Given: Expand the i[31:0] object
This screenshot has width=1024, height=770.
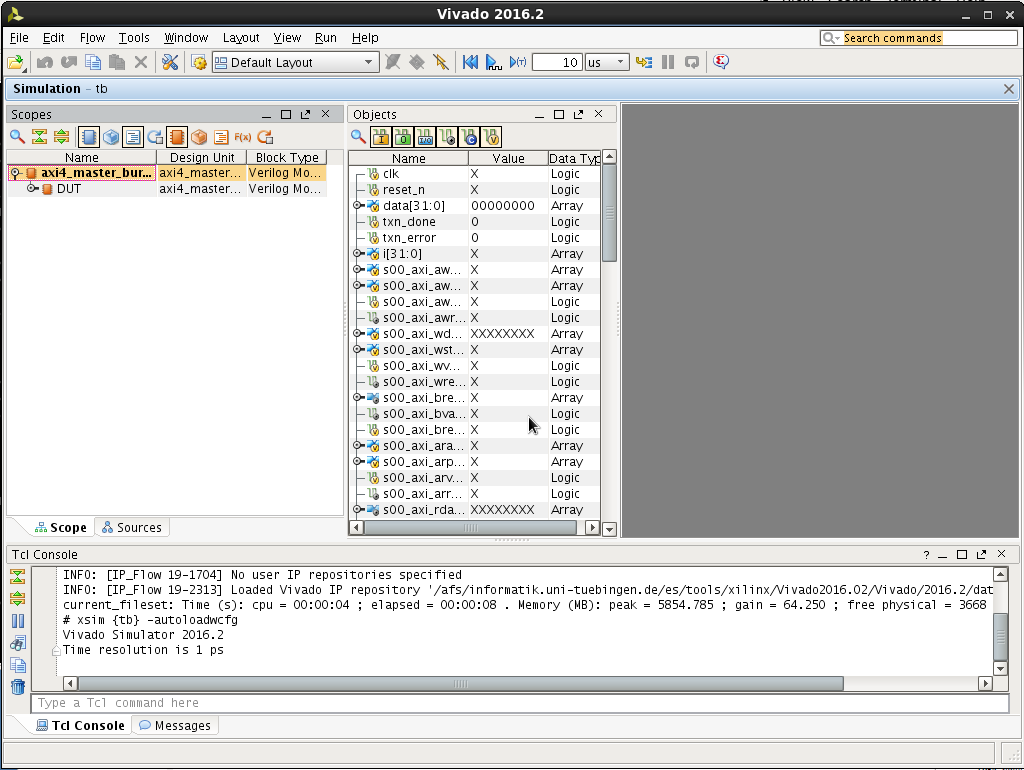Looking at the screenshot, I should [357, 253].
